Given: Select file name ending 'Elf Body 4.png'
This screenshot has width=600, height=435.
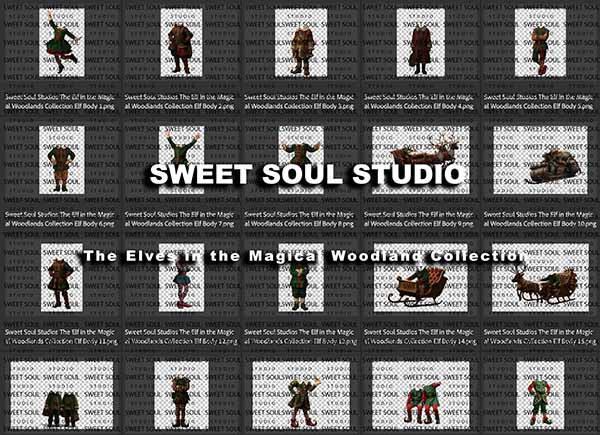Looking at the screenshot, I should click(419, 102).
